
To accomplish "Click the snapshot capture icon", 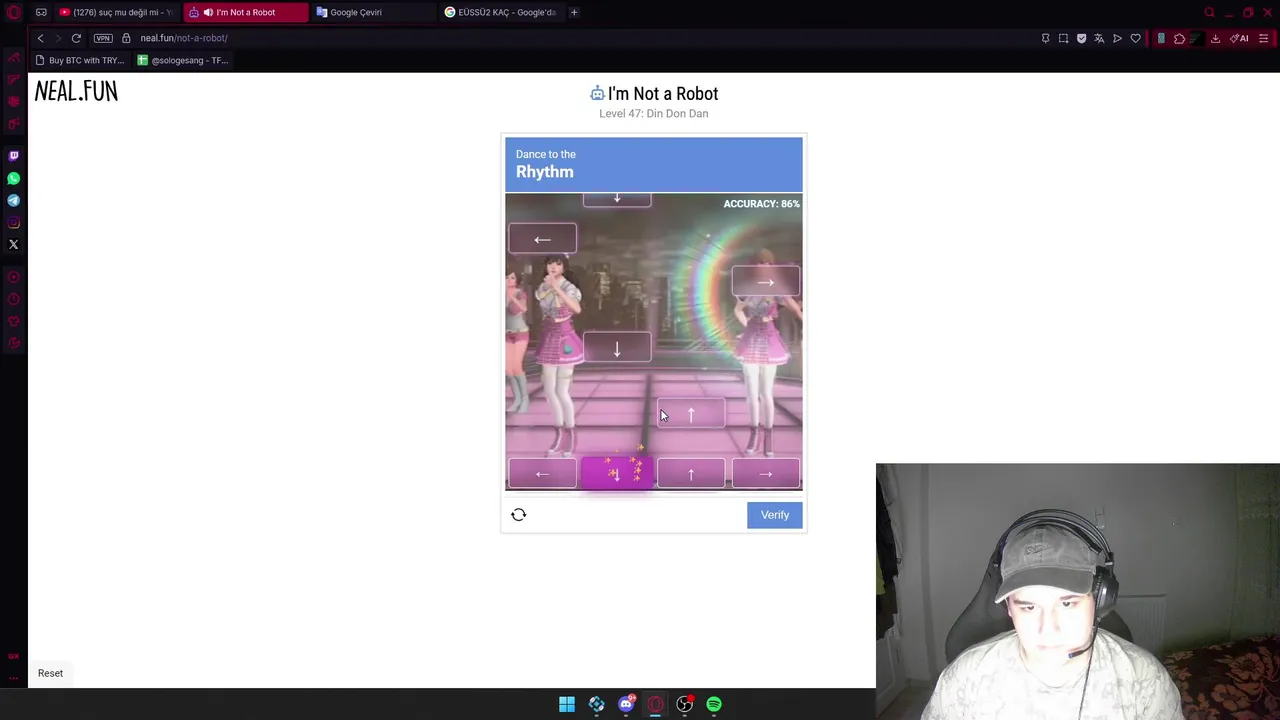I will tap(1063, 38).
